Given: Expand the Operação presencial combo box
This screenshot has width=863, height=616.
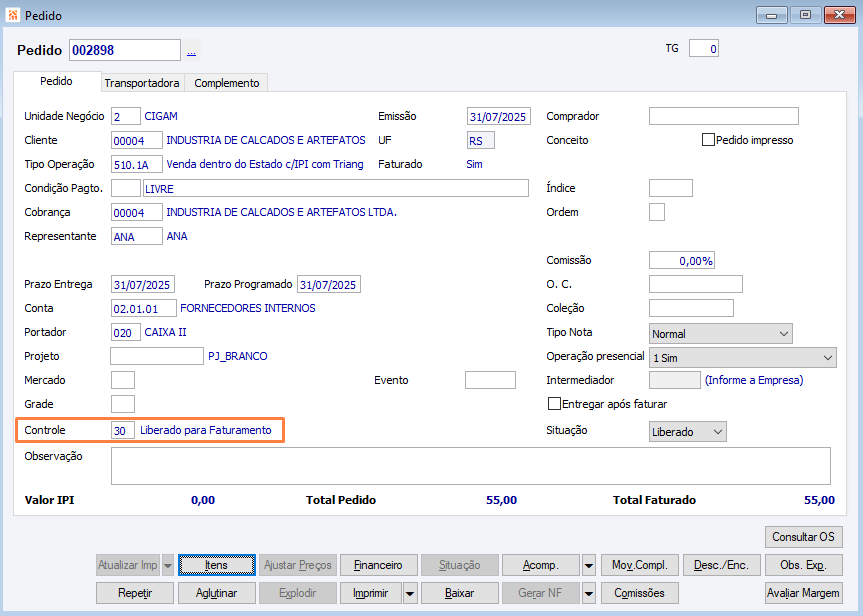Looking at the screenshot, I should pyautogui.click(x=742, y=358).
